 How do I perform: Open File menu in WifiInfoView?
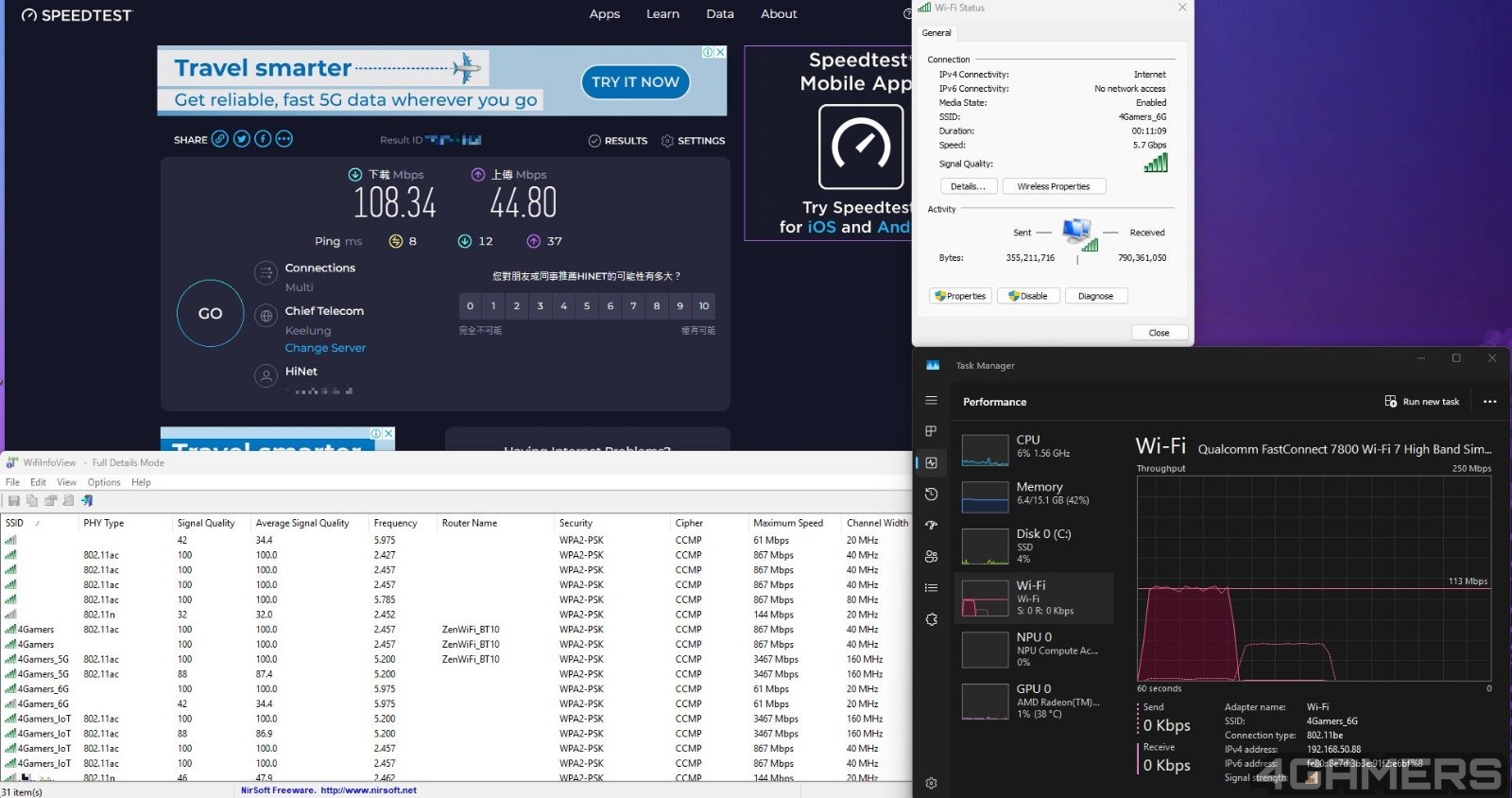click(x=12, y=482)
